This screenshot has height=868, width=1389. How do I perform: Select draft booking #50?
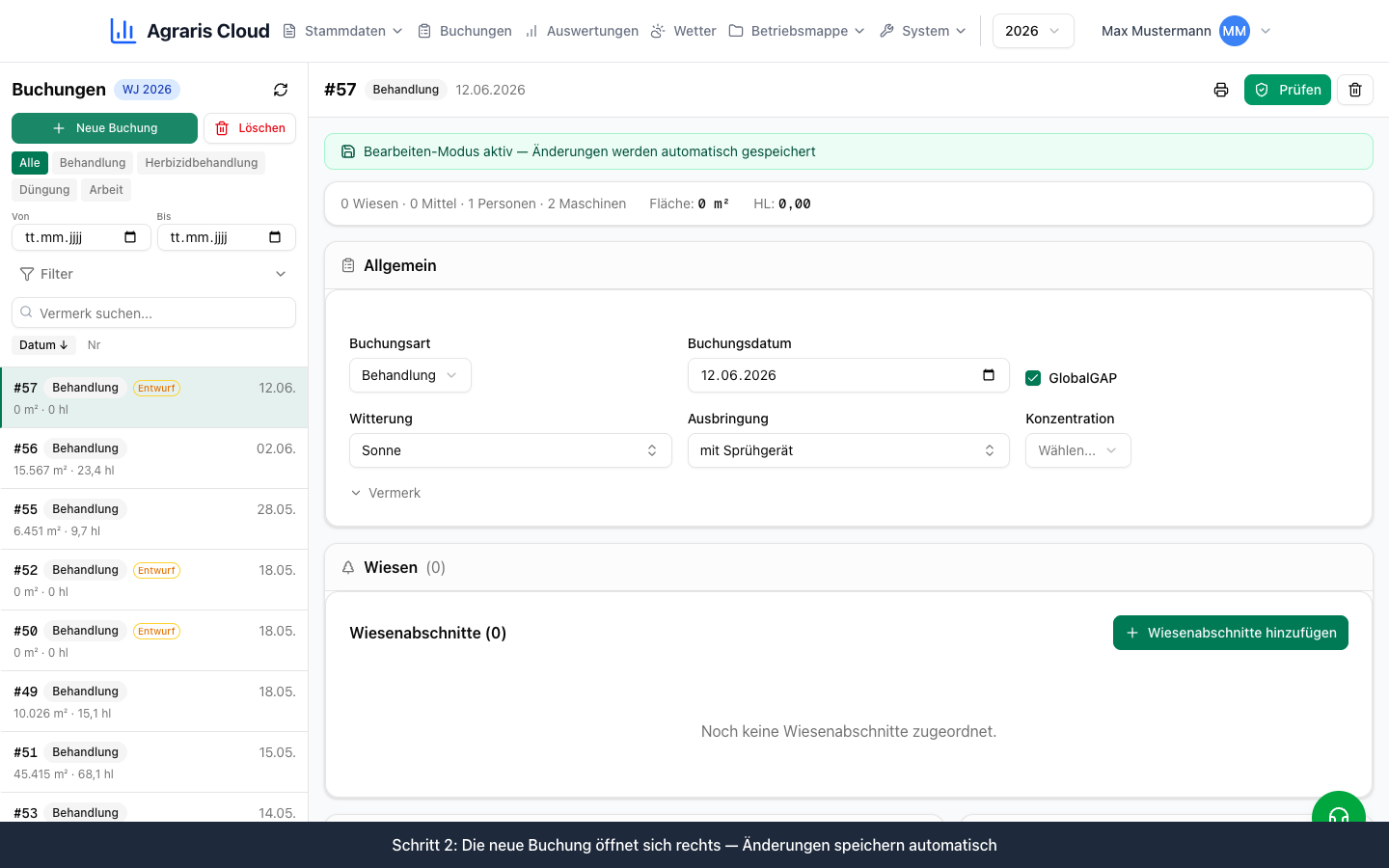coord(154,640)
